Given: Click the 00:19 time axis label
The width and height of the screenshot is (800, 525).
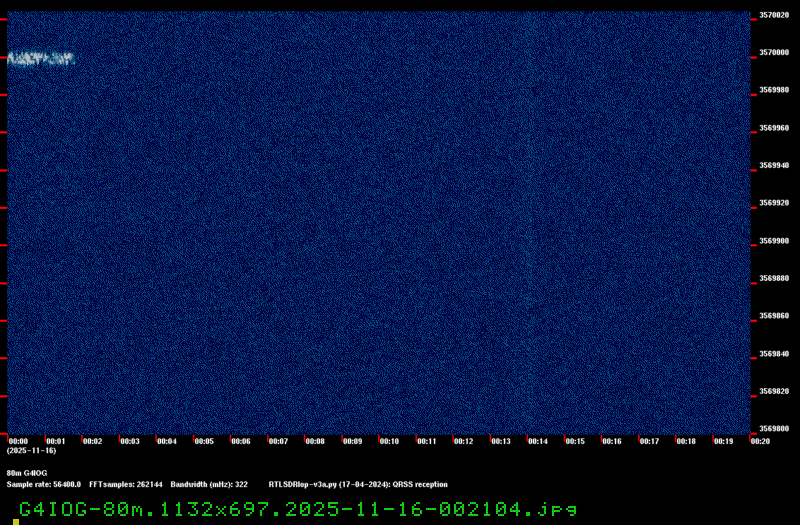Looking at the screenshot, I should pos(723,441).
